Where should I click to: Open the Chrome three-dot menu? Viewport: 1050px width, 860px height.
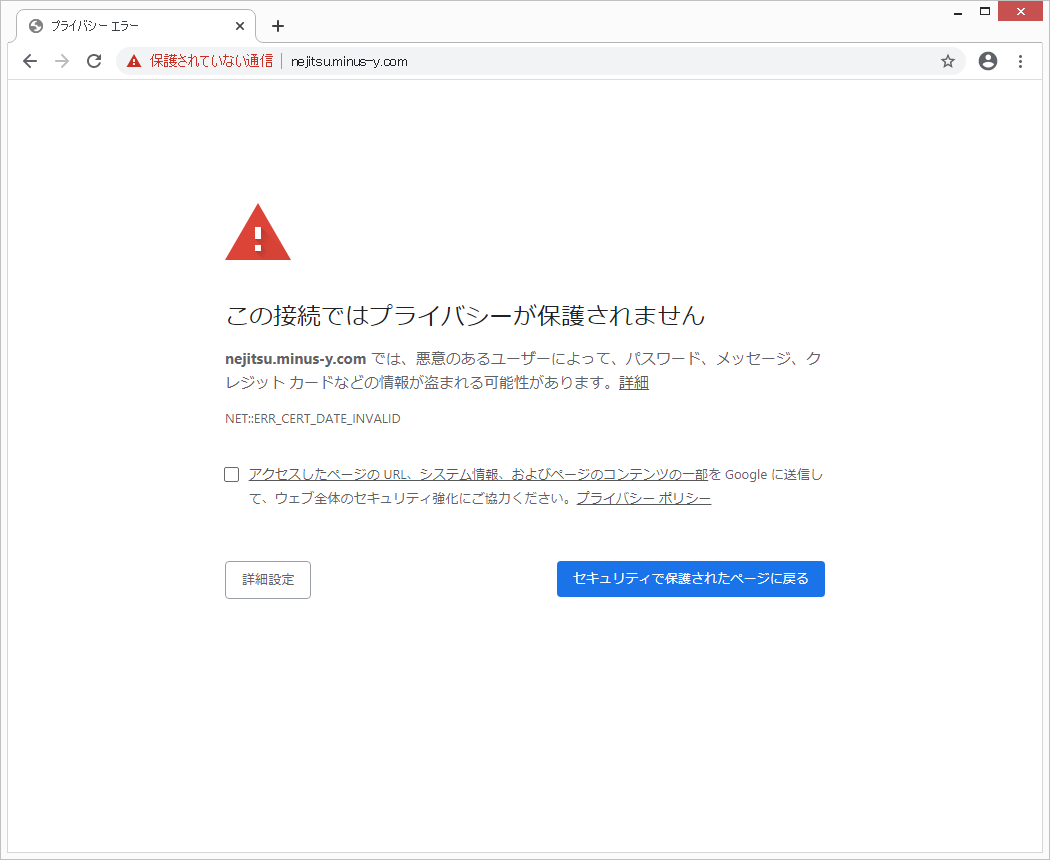coord(1020,62)
